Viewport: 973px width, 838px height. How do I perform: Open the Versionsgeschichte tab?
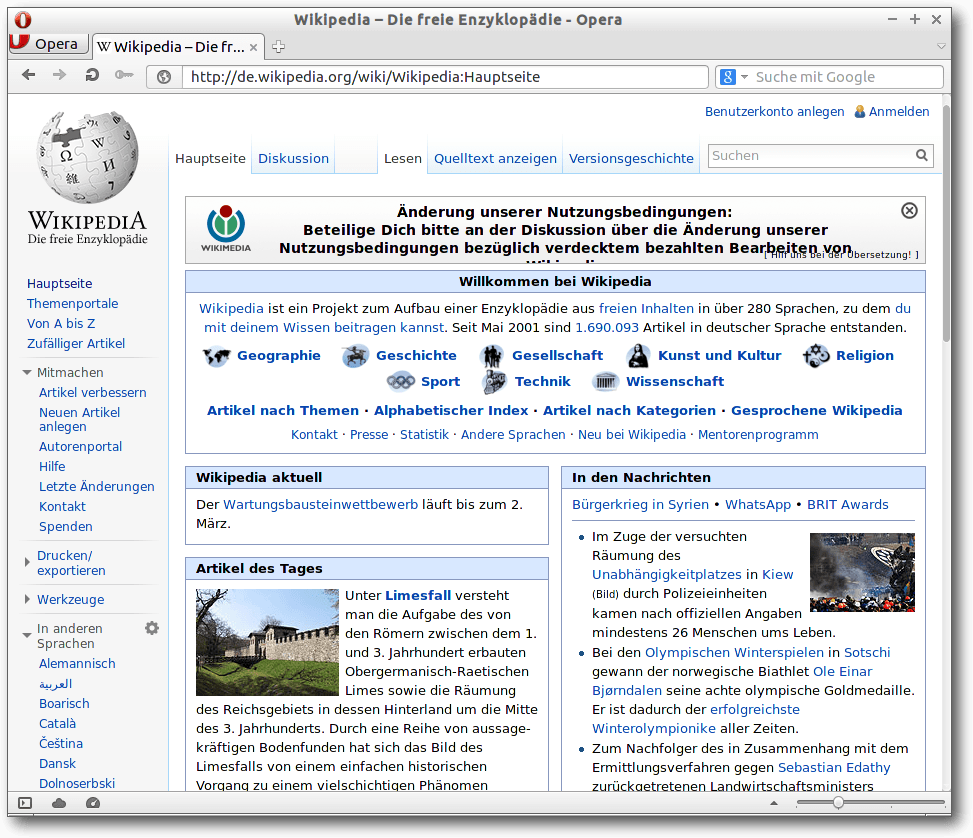pyautogui.click(x=631, y=158)
